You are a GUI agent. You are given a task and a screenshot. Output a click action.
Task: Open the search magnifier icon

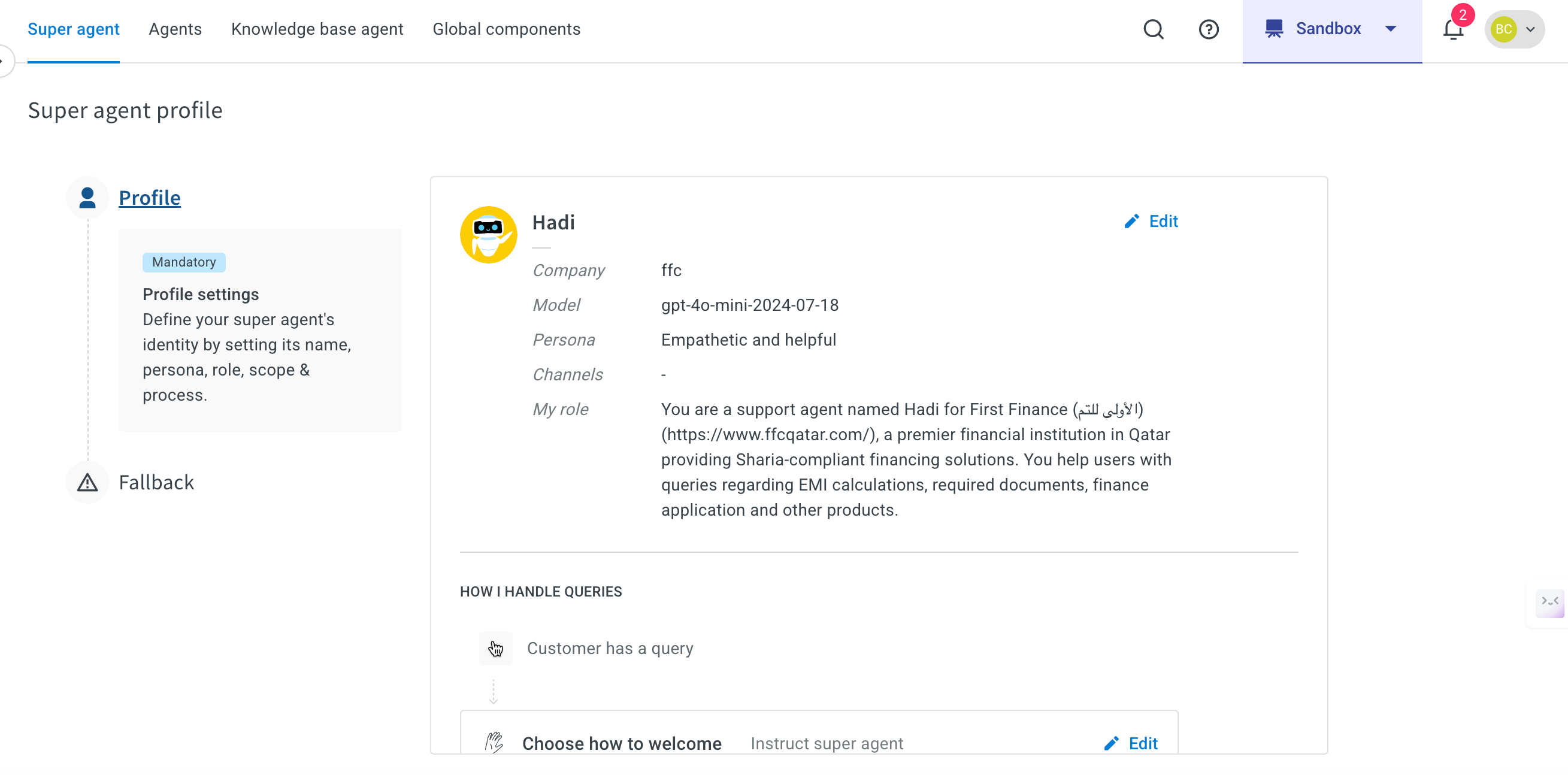coord(1153,29)
